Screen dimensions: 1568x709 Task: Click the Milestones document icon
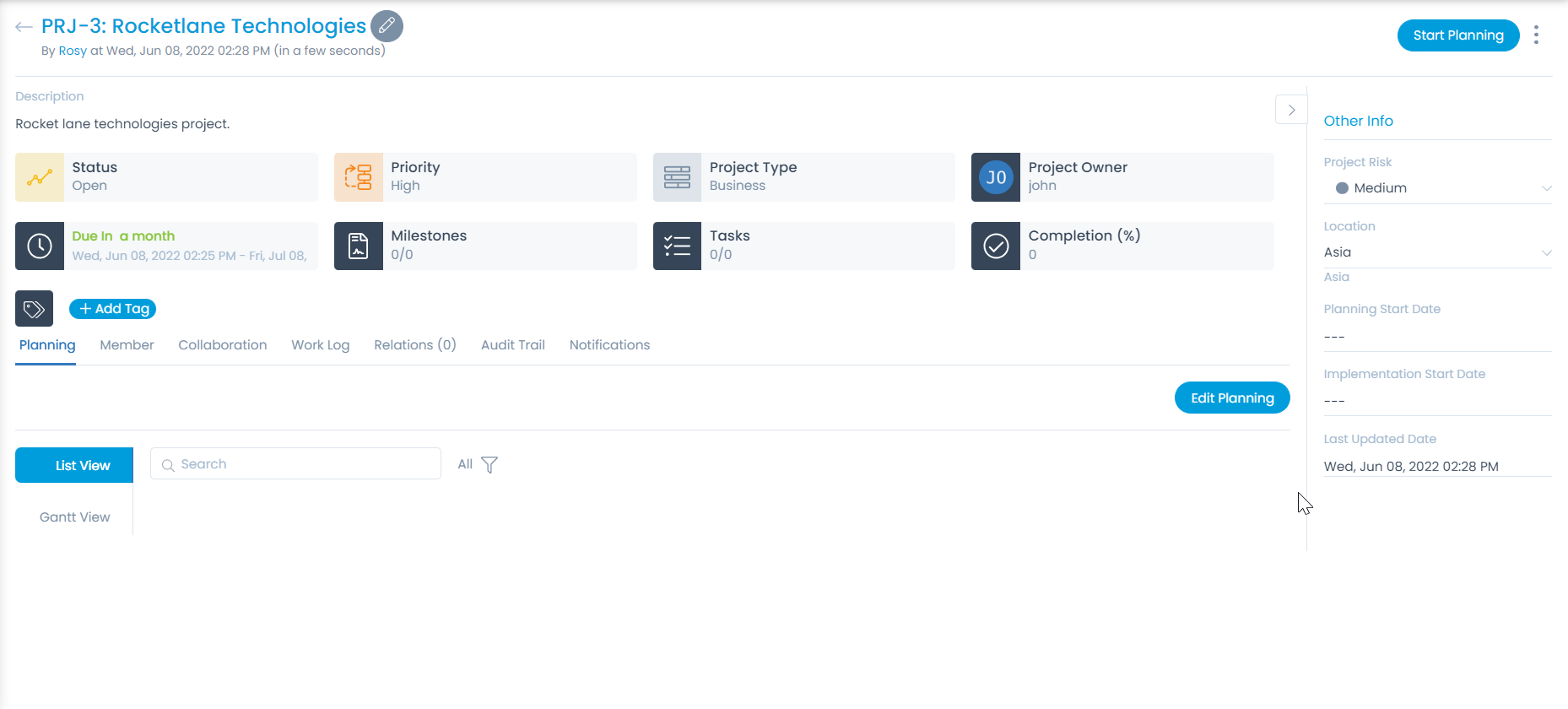(359, 246)
